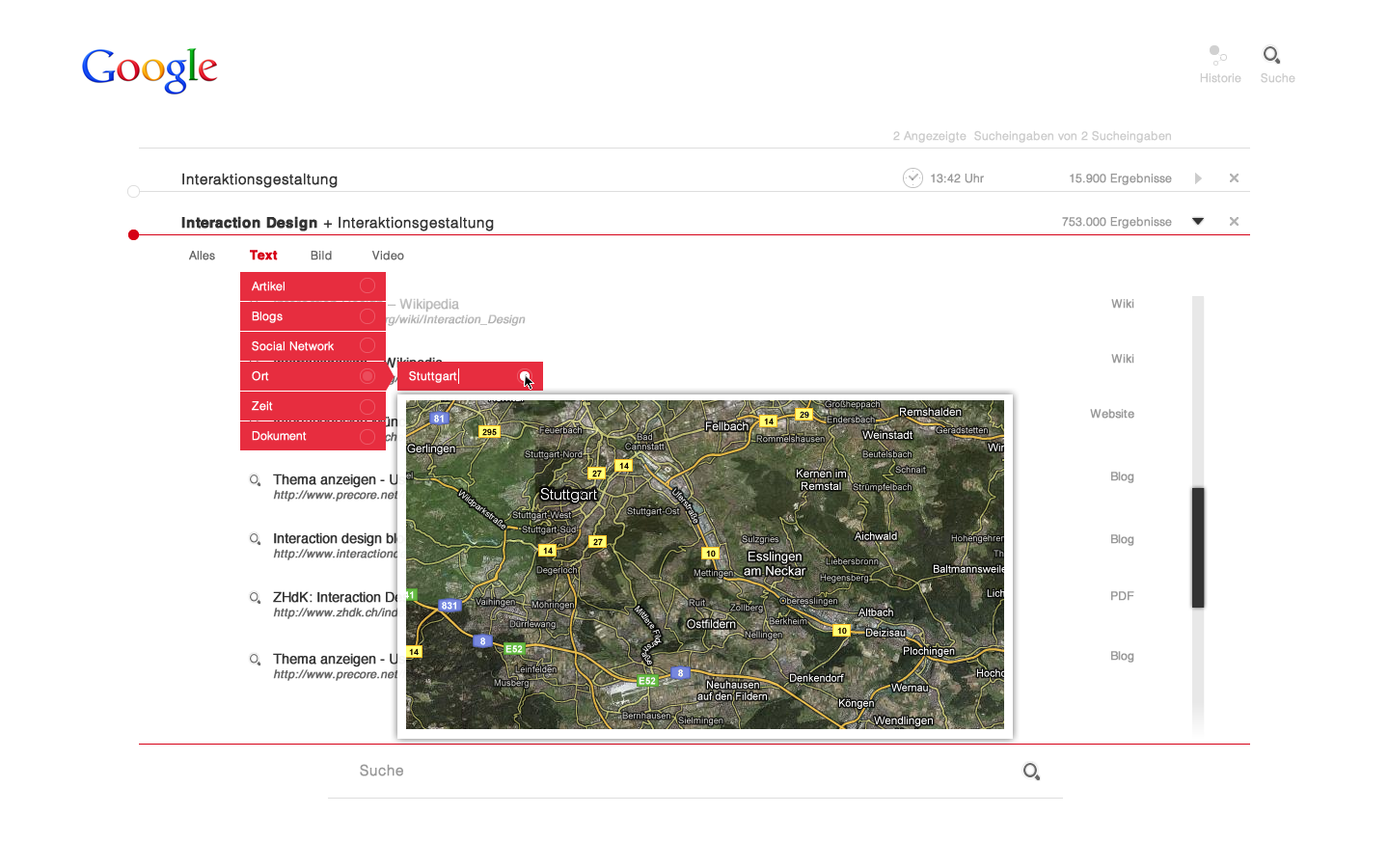Click the magnifier icon beside Interaction design blog result
1389x868 pixels.
[x=255, y=539]
